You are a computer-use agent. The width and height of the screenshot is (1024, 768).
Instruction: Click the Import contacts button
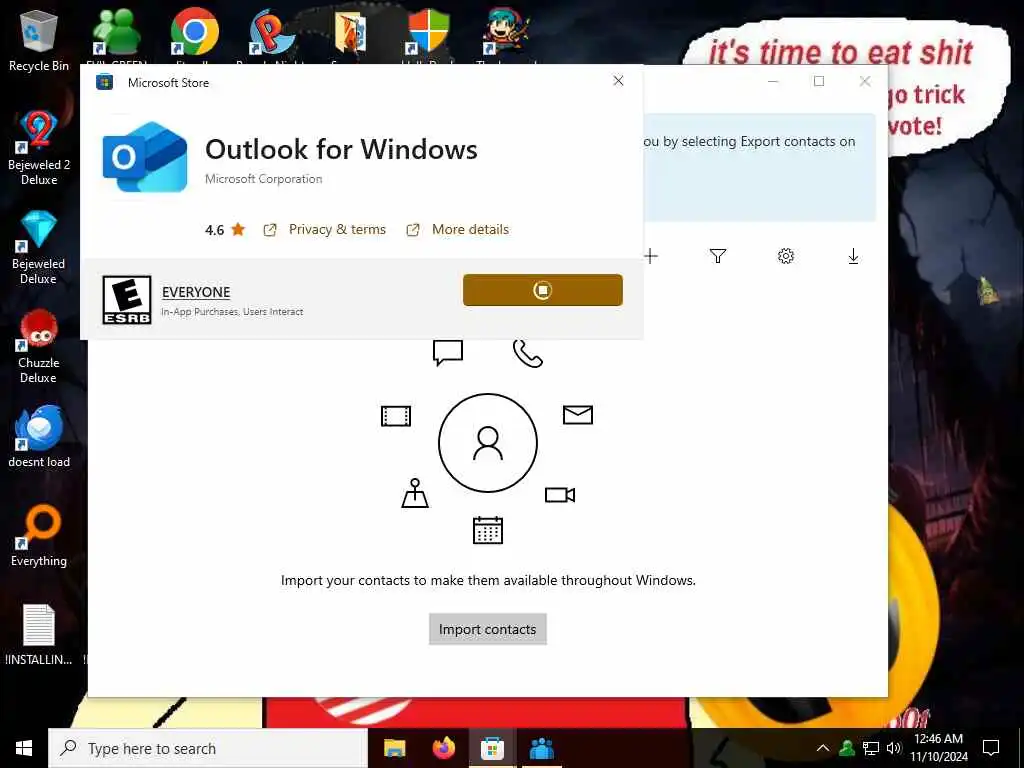tap(487, 629)
